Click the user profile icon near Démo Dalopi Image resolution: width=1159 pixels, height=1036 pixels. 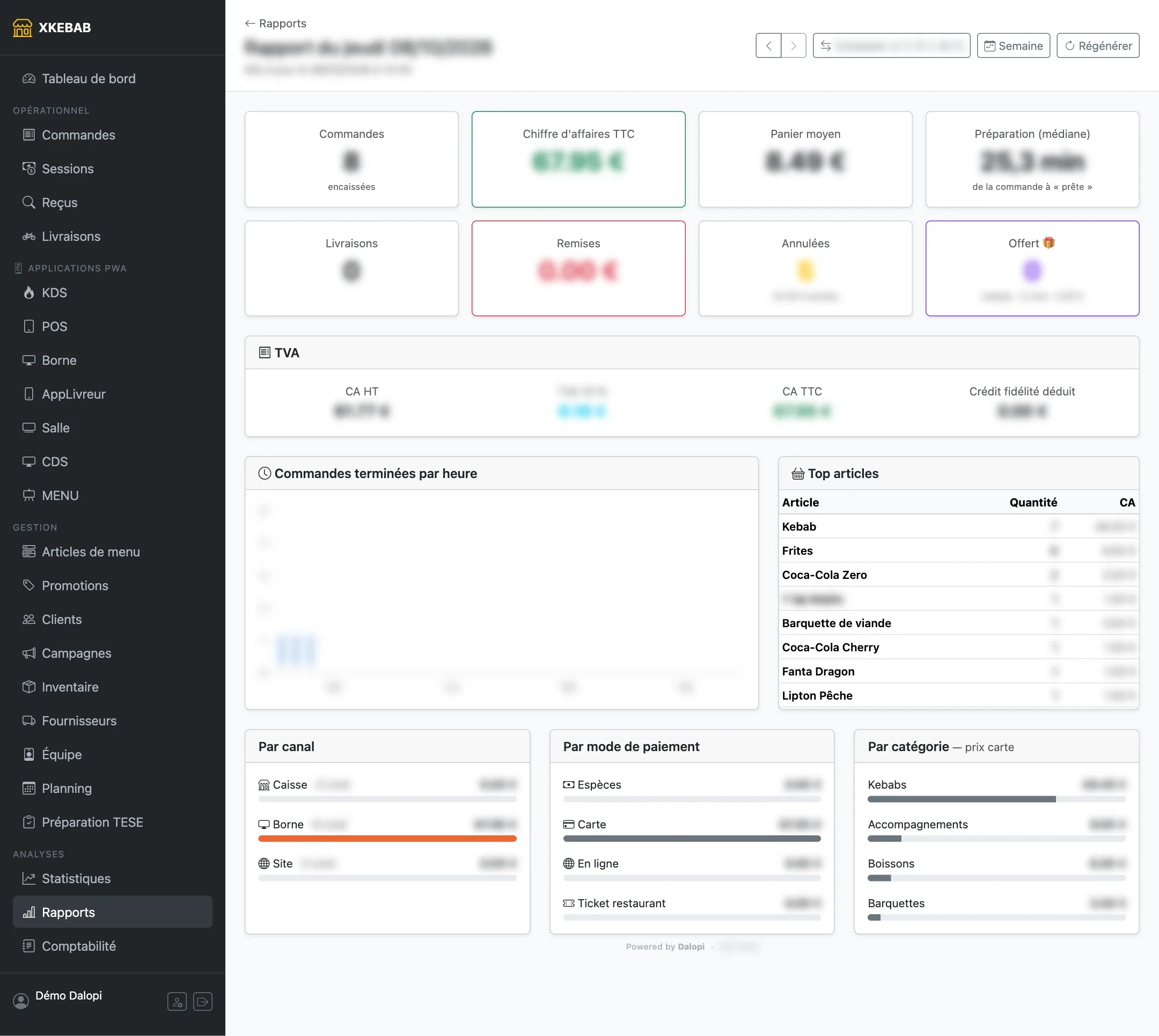pyautogui.click(x=177, y=1001)
